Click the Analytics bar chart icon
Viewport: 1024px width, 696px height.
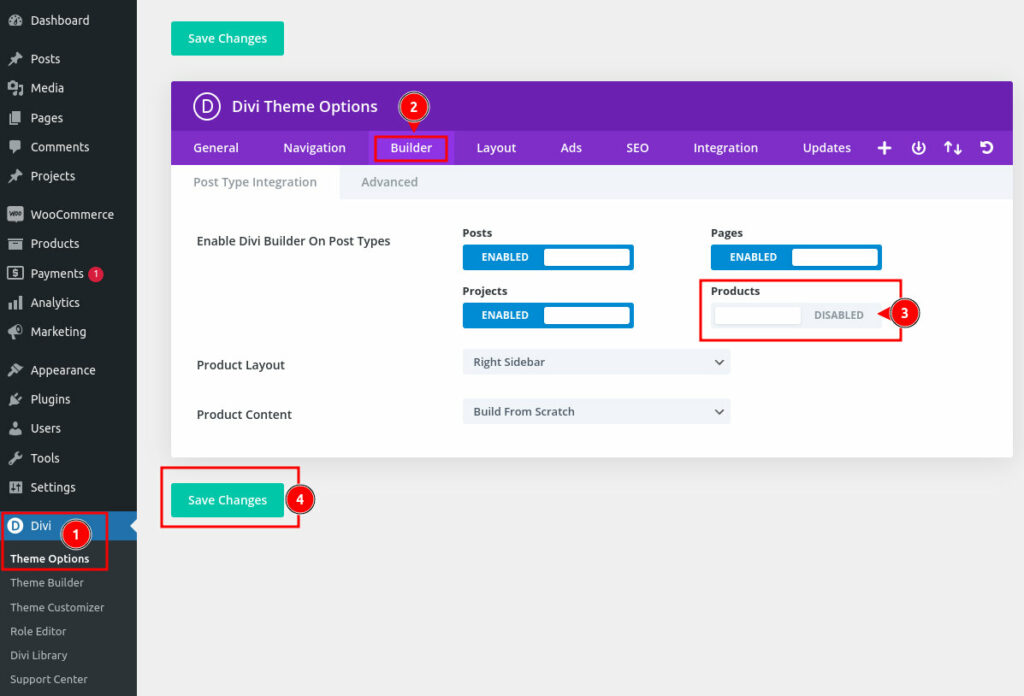[15, 303]
